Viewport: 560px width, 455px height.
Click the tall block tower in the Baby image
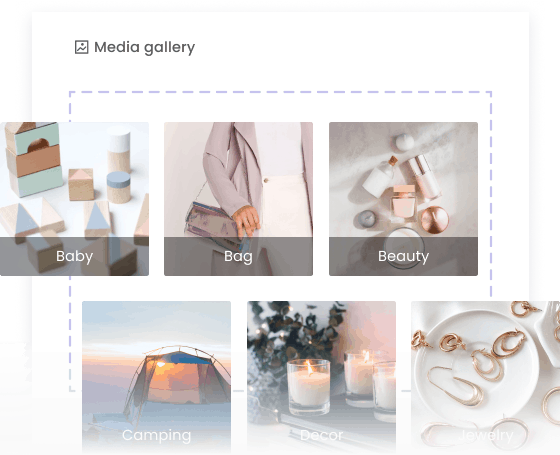(33, 159)
